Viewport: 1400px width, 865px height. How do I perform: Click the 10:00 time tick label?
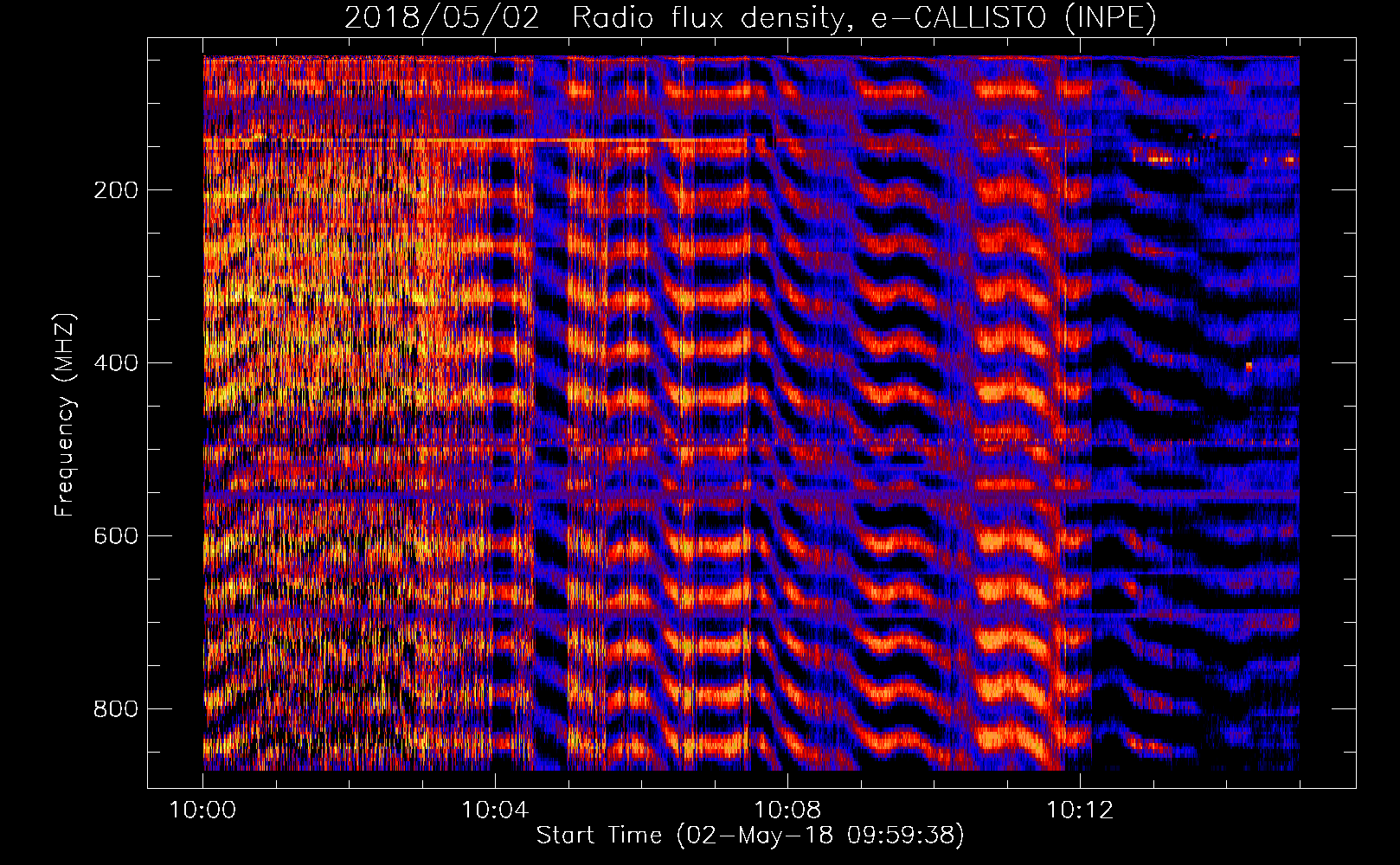point(203,811)
